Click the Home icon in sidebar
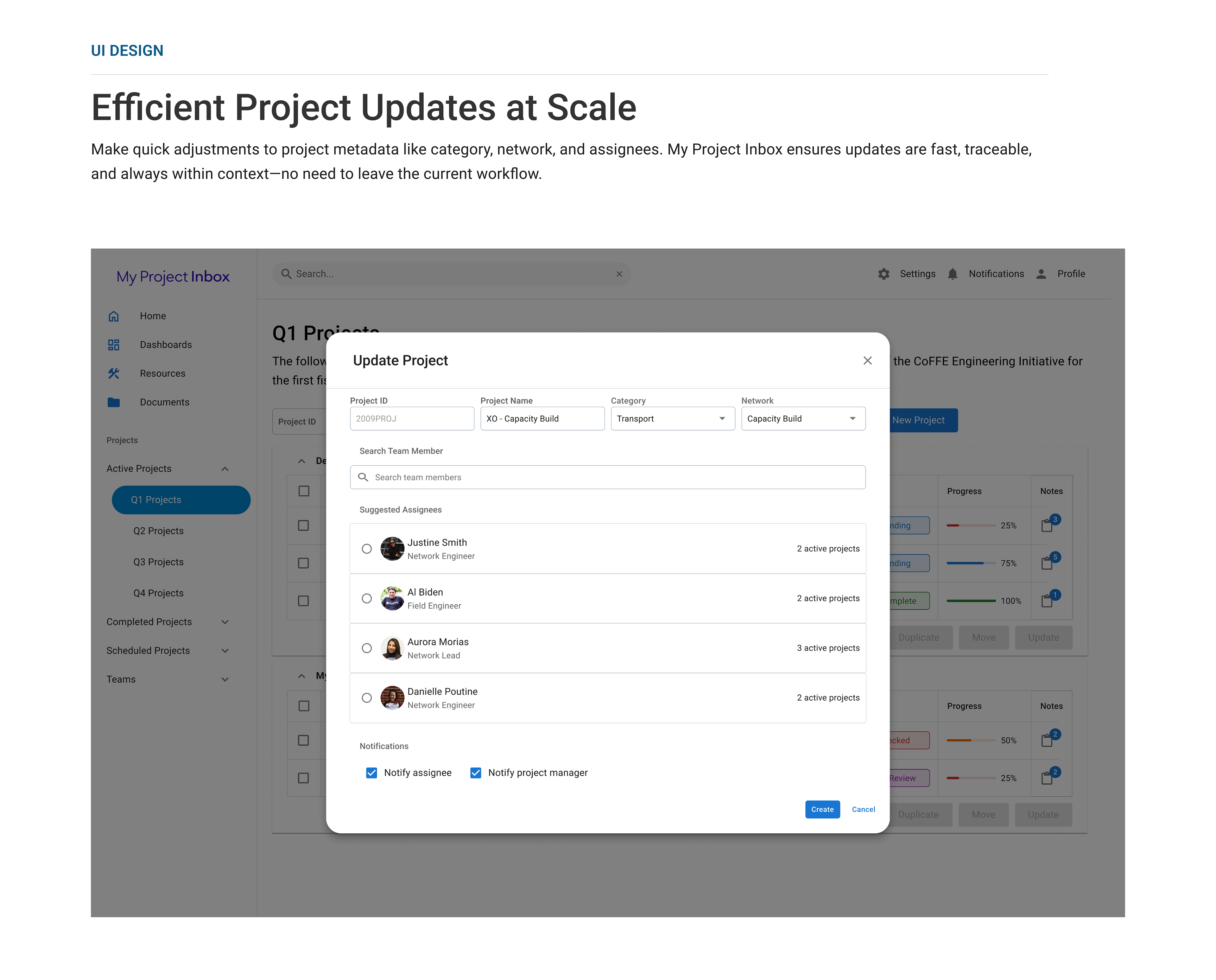Viewport: 1216px width, 980px height. [113, 316]
